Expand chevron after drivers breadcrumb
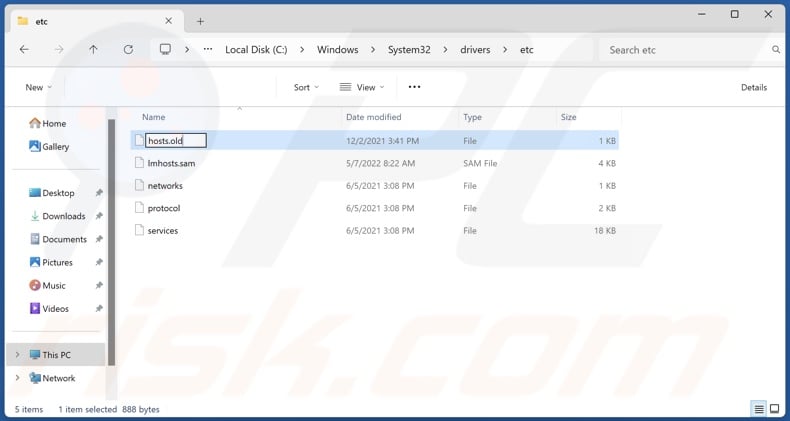The height and width of the screenshot is (421, 790). (505, 50)
